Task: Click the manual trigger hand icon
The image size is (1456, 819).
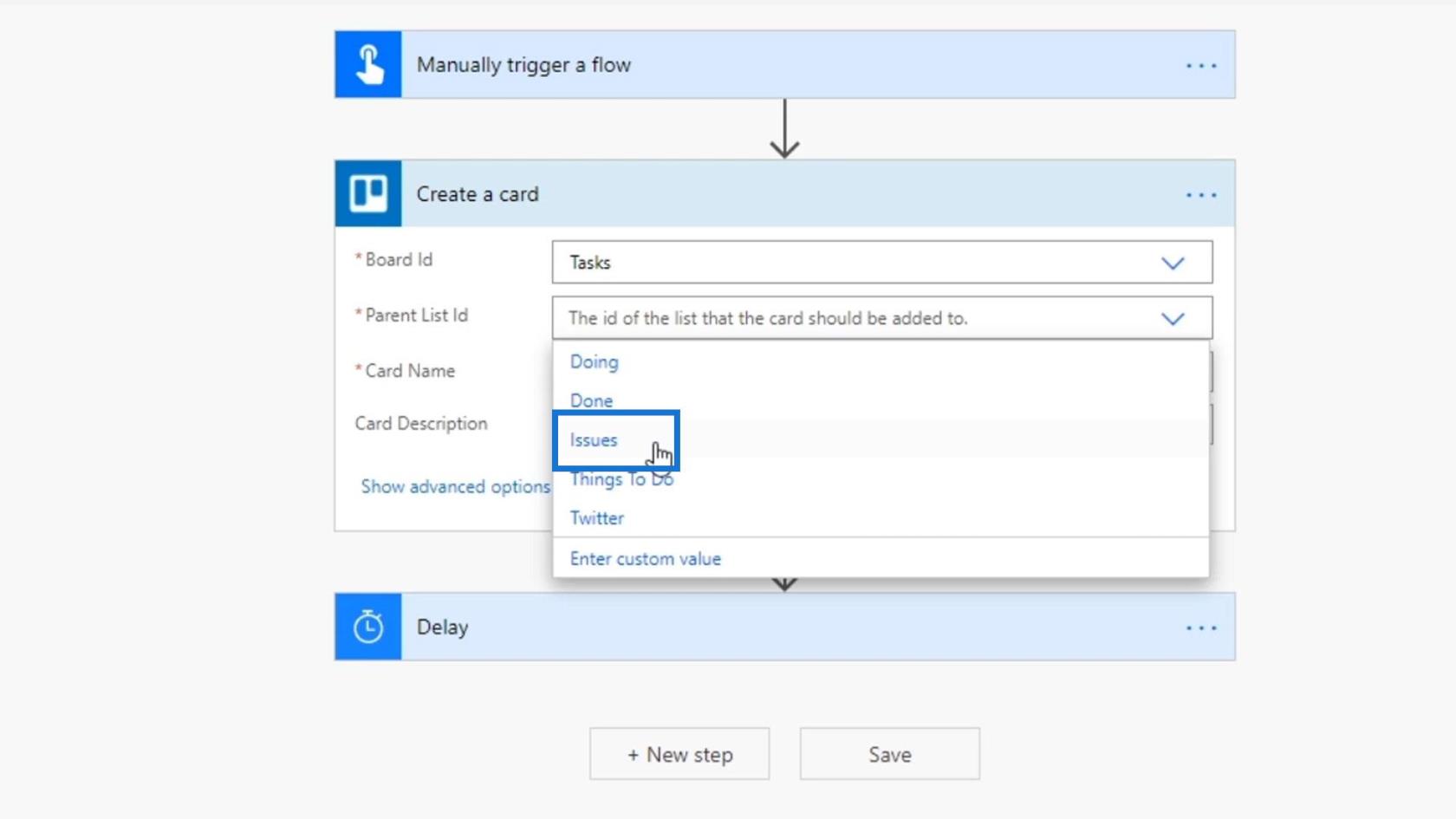Action: click(368, 65)
